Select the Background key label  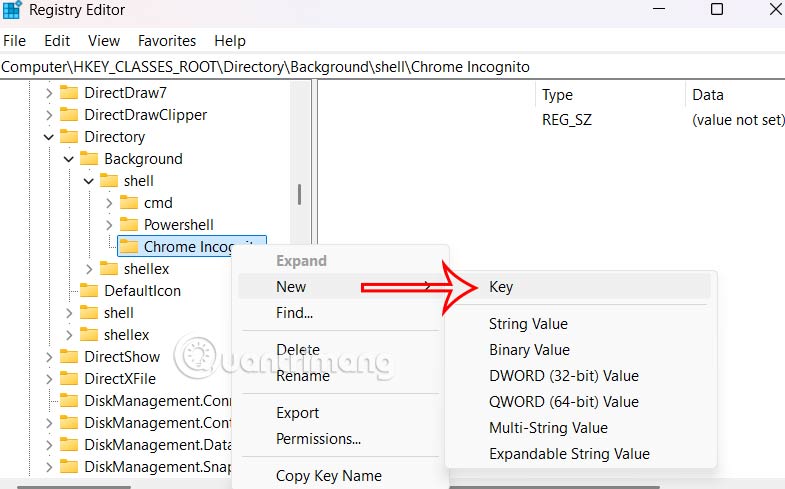coord(143,159)
